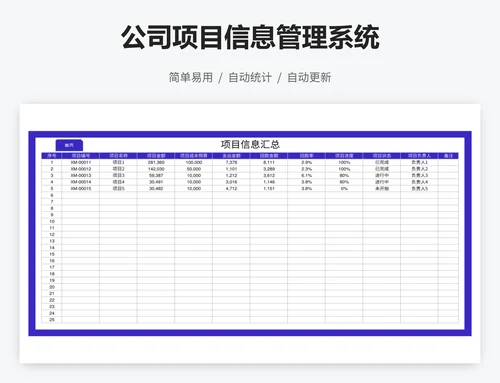Click repayment amount cell 3,289
500x383 pixels.
click(x=269, y=169)
